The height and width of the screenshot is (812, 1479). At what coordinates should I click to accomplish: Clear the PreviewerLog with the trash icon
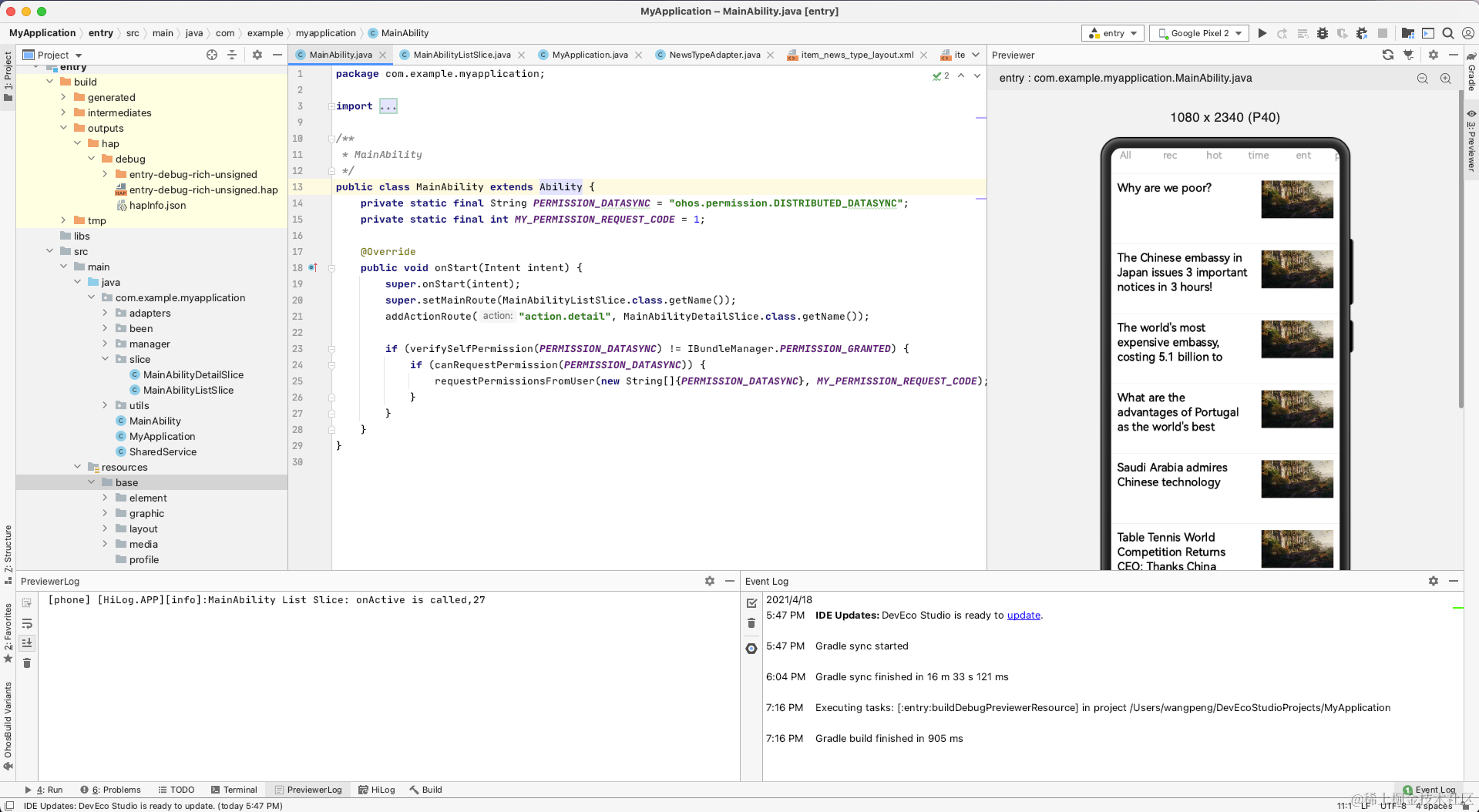(27, 663)
